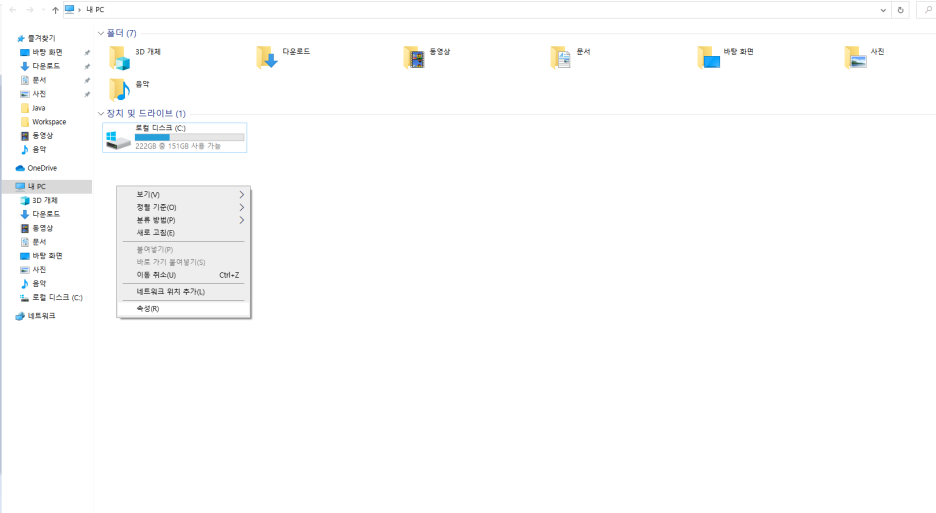Click the chevron after the PC icon in address bar
Viewport: 936px width, 513px height.
pos(79,10)
